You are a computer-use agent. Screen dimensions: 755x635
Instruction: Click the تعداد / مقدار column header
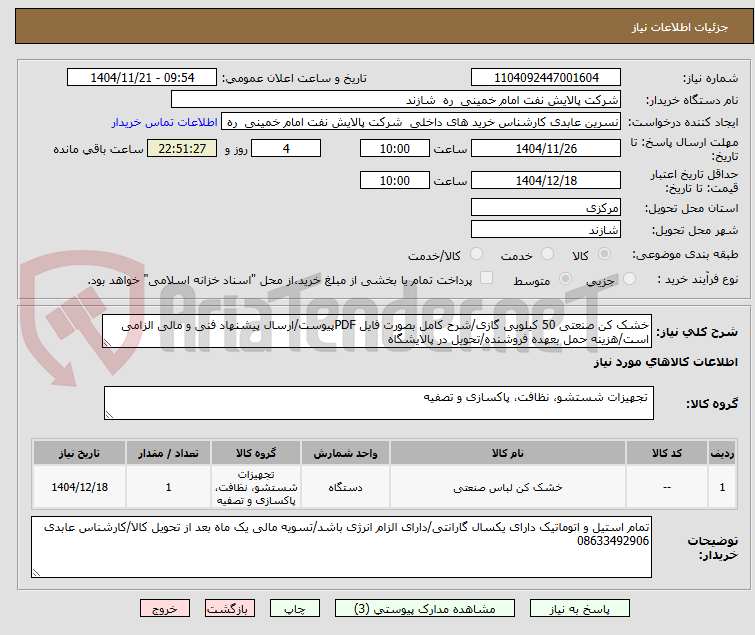[169, 453]
